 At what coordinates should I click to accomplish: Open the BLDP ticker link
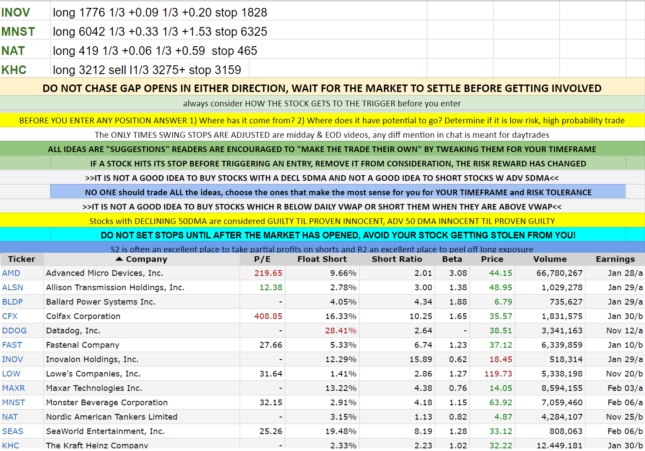12,302
